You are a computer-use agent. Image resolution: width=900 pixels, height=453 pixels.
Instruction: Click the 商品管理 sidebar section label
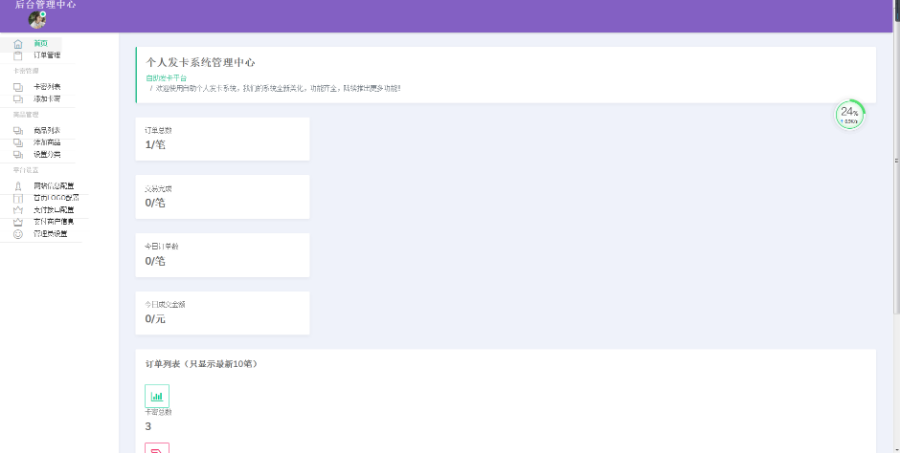pyautogui.click(x=26, y=115)
